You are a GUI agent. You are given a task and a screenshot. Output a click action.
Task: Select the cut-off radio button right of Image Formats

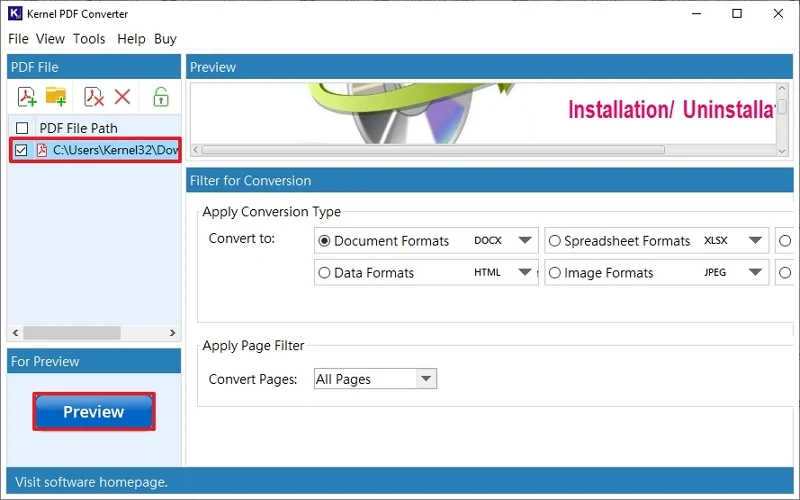(x=785, y=273)
